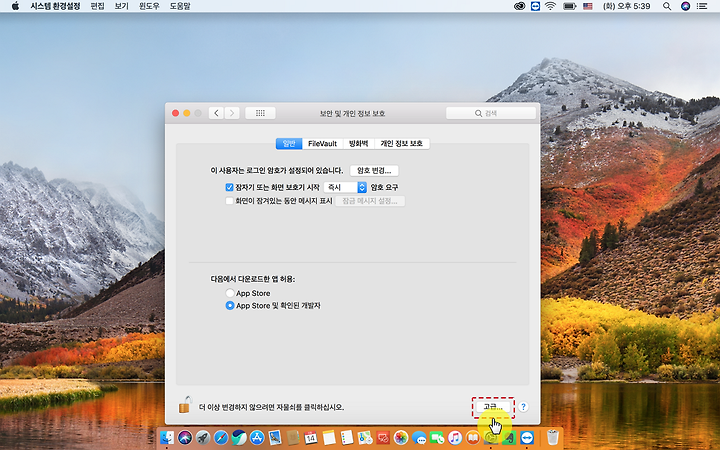Click the 고급... button
Image resolution: width=720 pixels, height=450 pixels.
coord(493,407)
